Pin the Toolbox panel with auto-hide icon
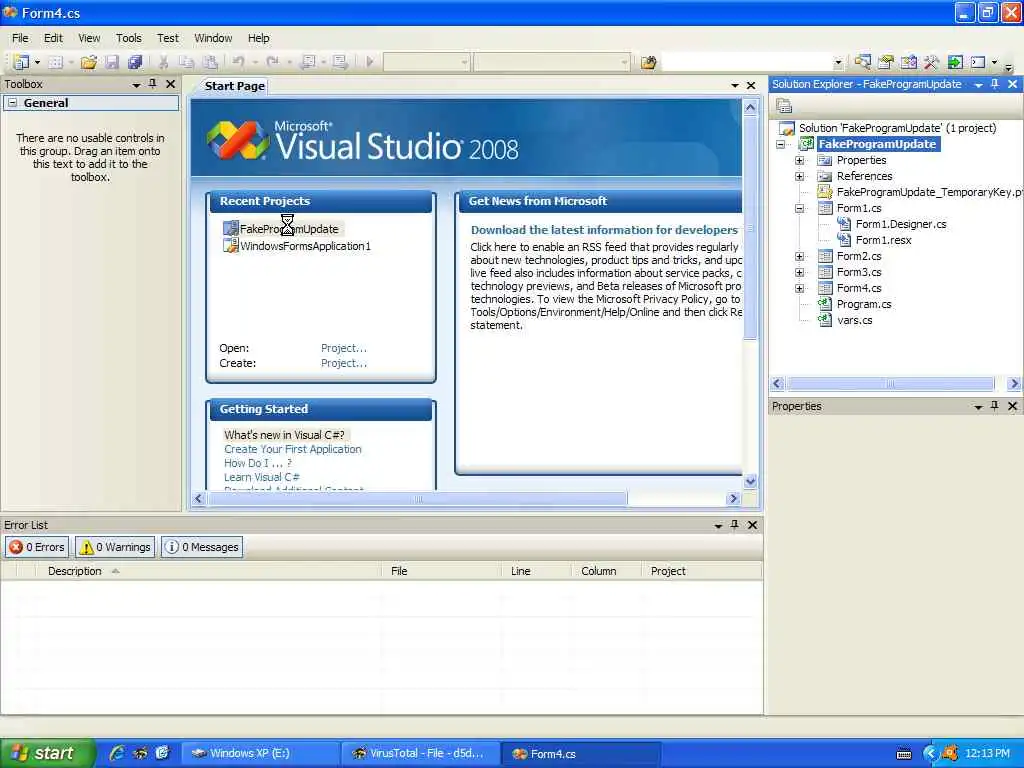This screenshot has height=768, width=1024. [153, 84]
